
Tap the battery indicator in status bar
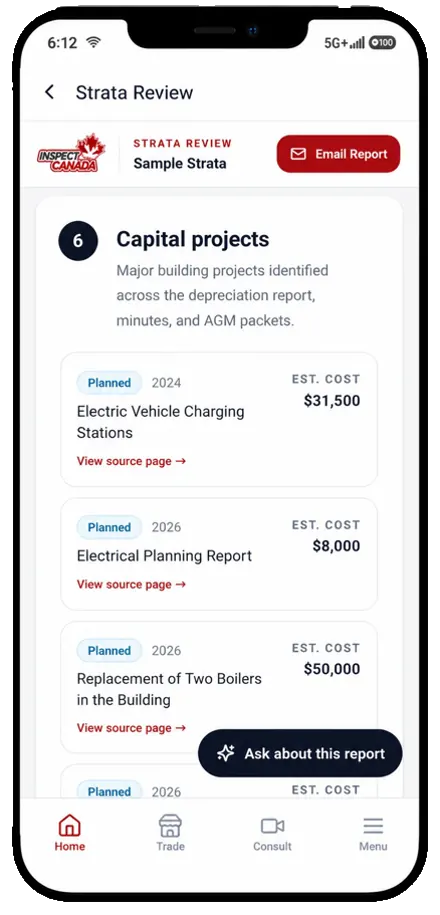[x=382, y=43]
